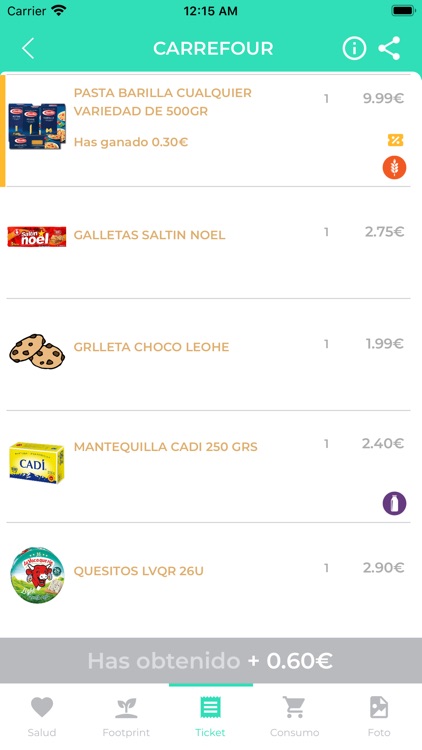This screenshot has width=422, height=750.
Task: Go to the Foto tab
Action: click(378, 716)
